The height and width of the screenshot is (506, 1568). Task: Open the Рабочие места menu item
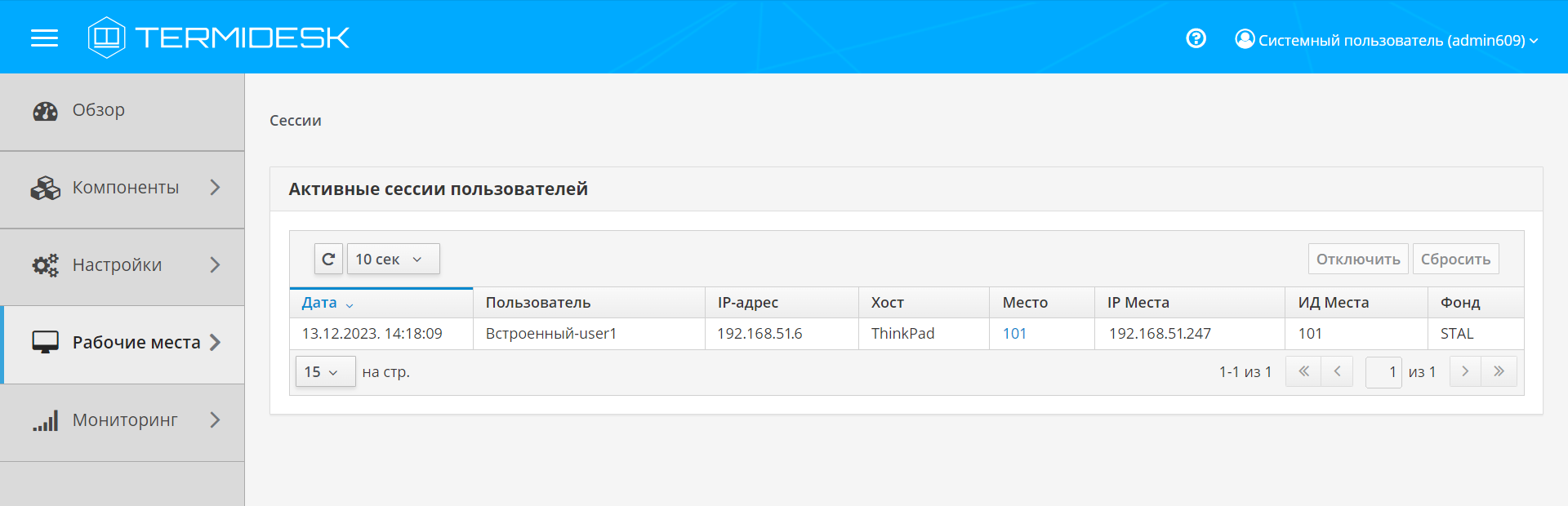coord(122,344)
